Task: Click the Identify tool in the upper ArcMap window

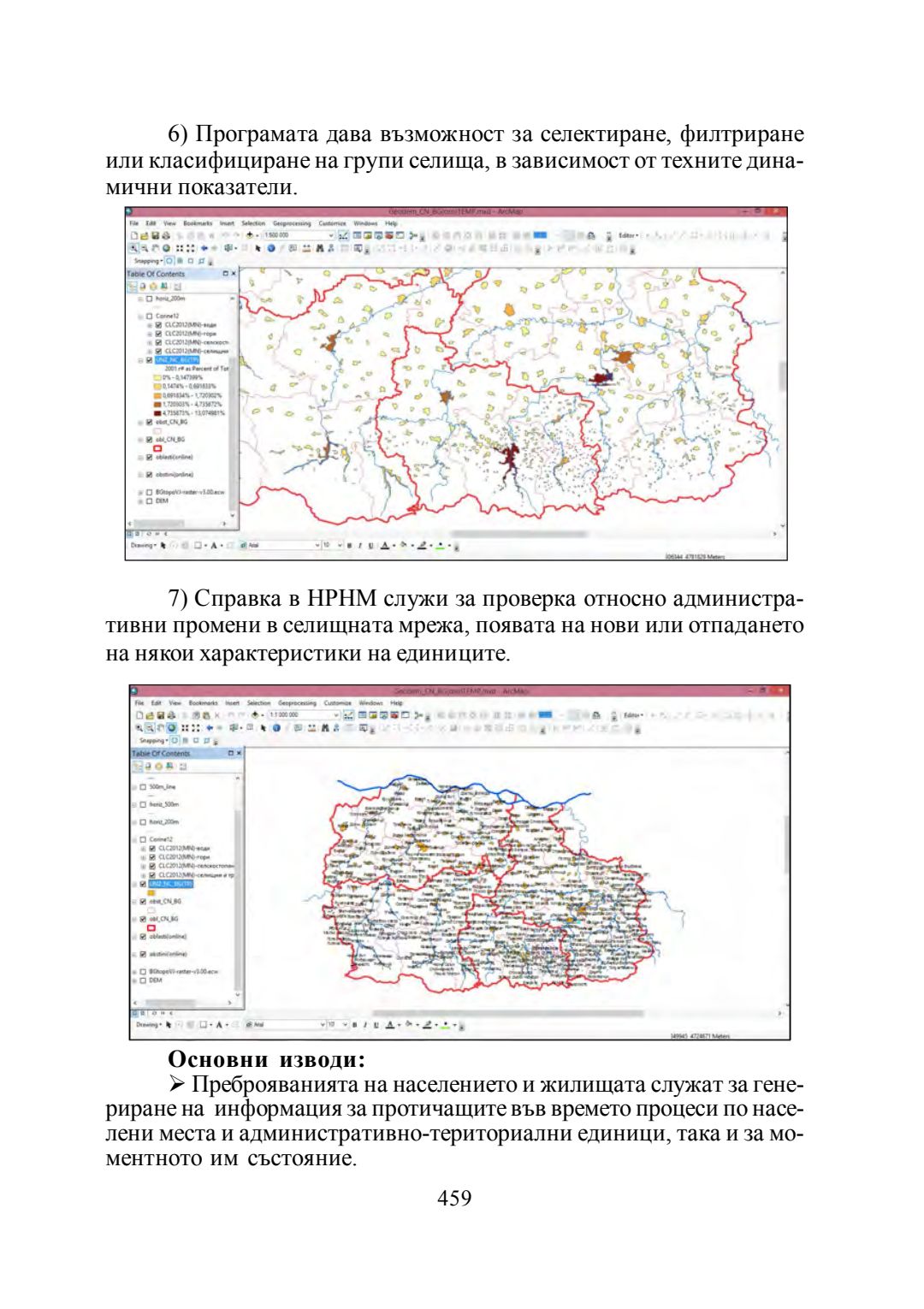Action: [271, 248]
